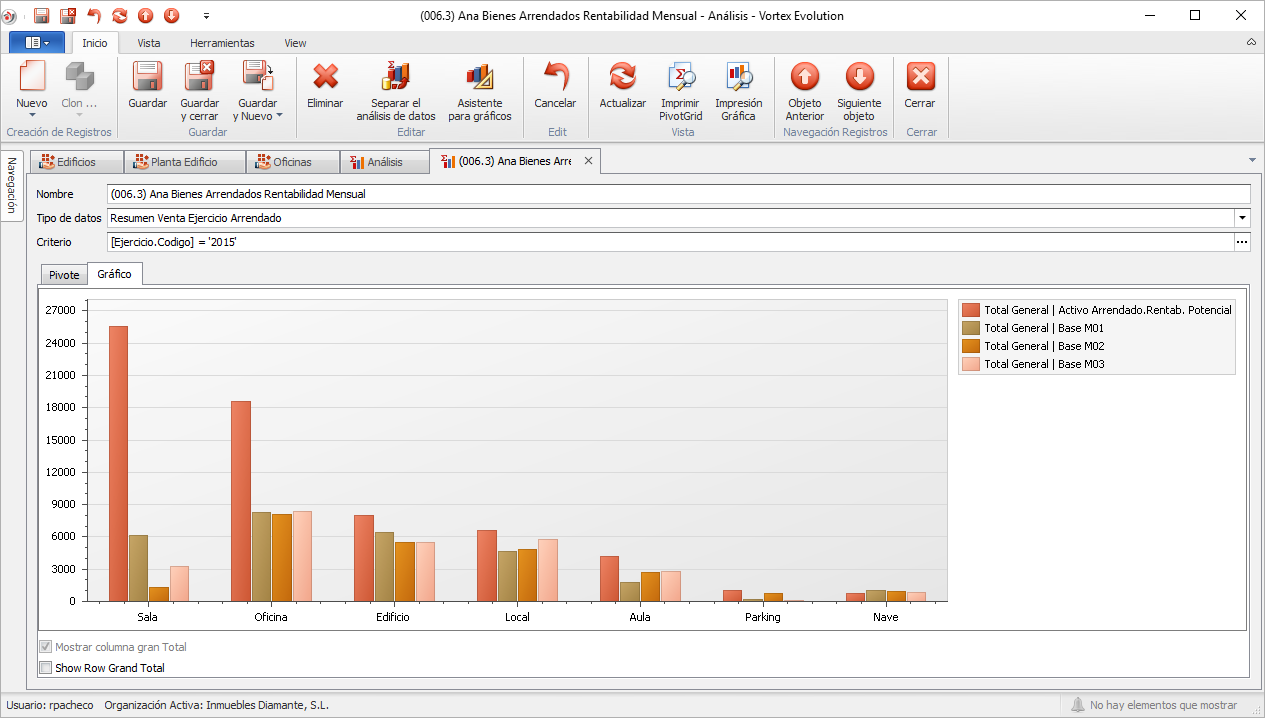This screenshot has height=718, width=1265.
Task: Open Impresión Gráfica preview
Action: pyautogui.click(x=738, y=77)
